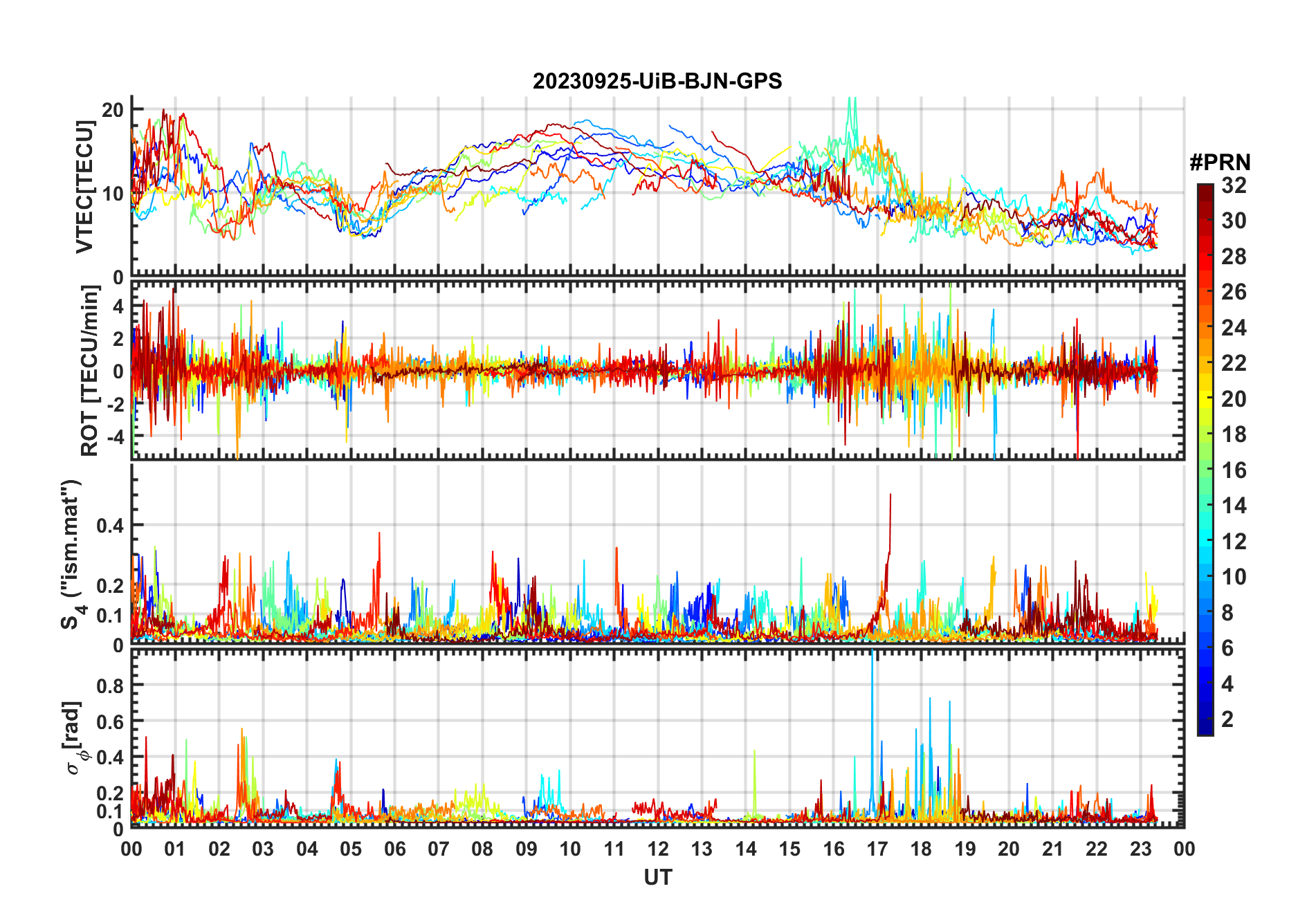
Task: Click the 19 hour tick label
Action: pyautogui.click(x=965, y=849)
